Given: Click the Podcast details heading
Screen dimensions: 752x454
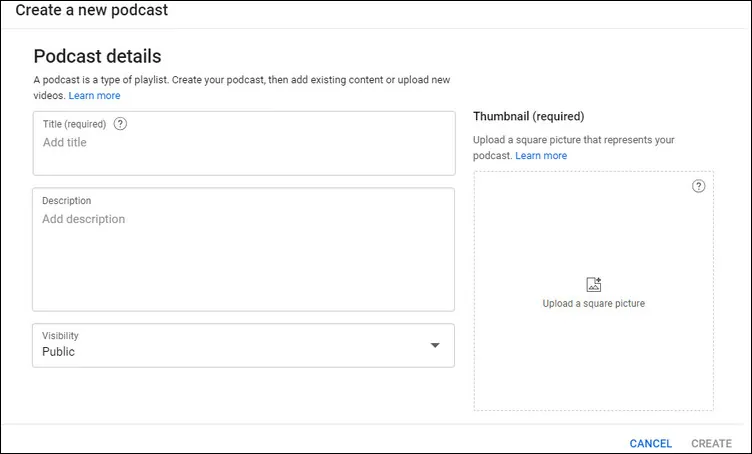Looking at the screenshot, I should [x=97, y=56].
